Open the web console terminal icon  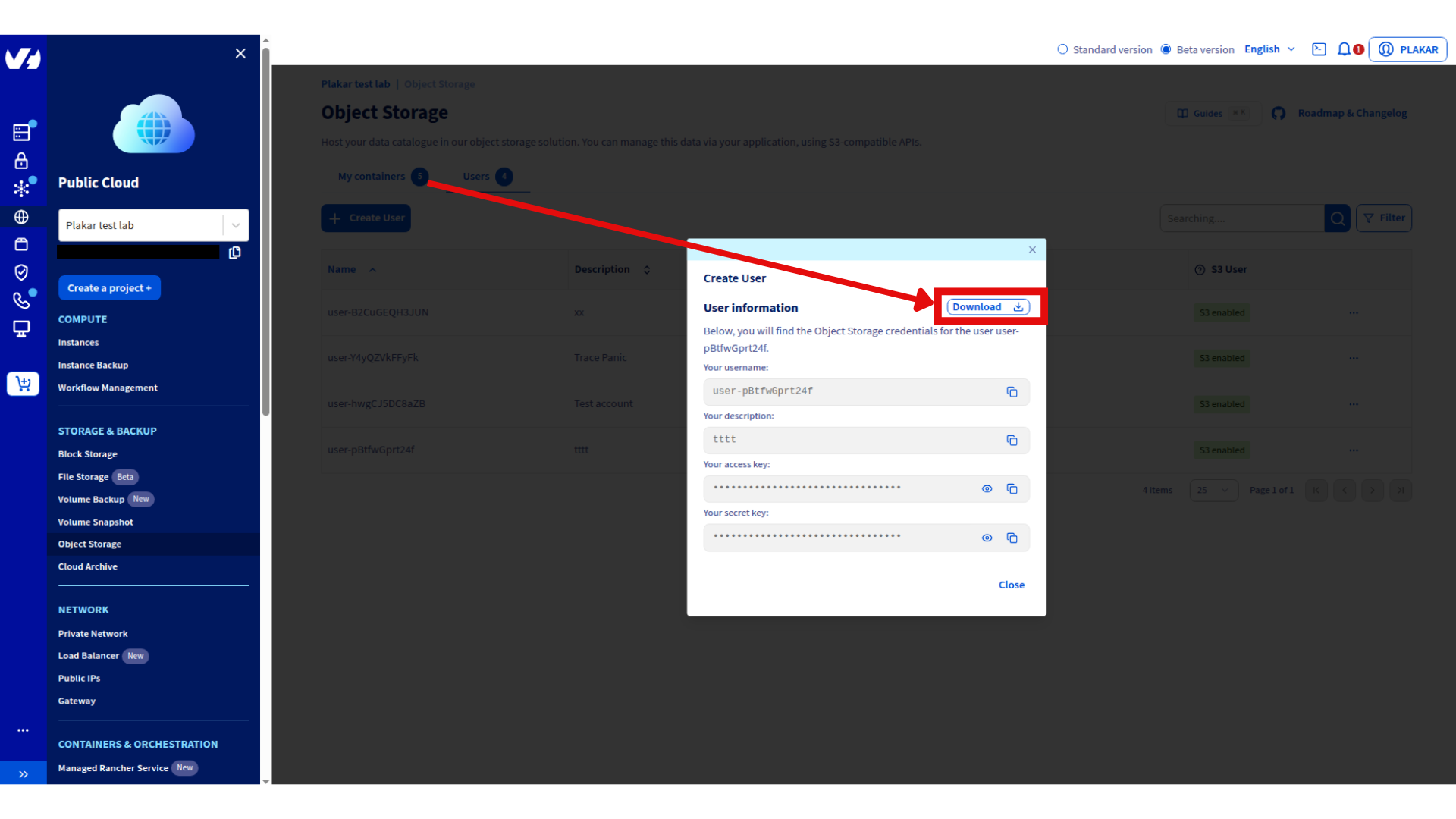tap(1319, 49)
